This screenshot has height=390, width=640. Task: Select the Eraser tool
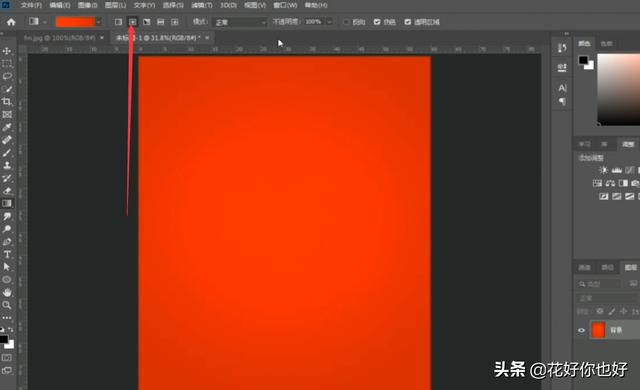pos(7,191)
